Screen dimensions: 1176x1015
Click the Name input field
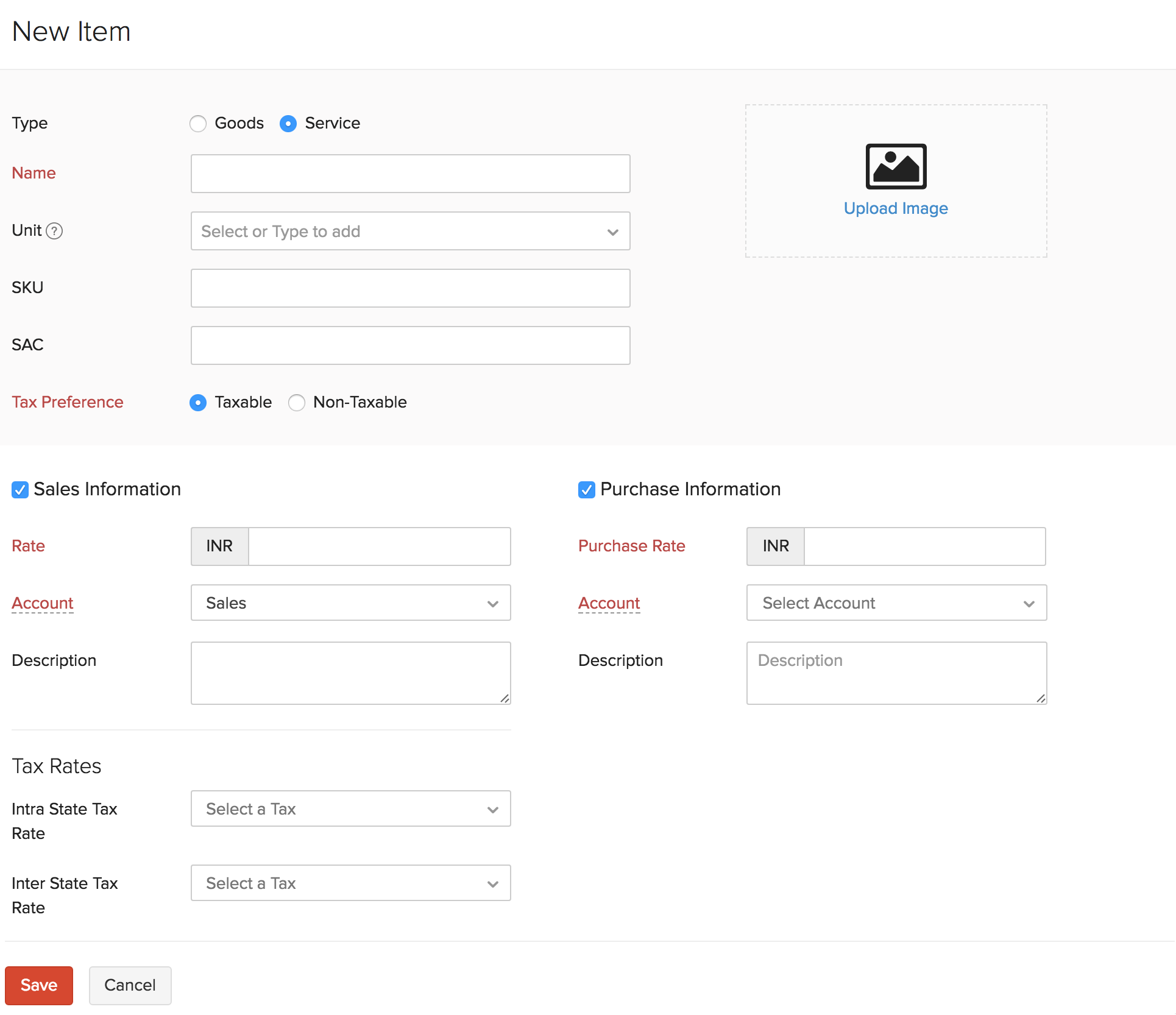tap(410, 173)
